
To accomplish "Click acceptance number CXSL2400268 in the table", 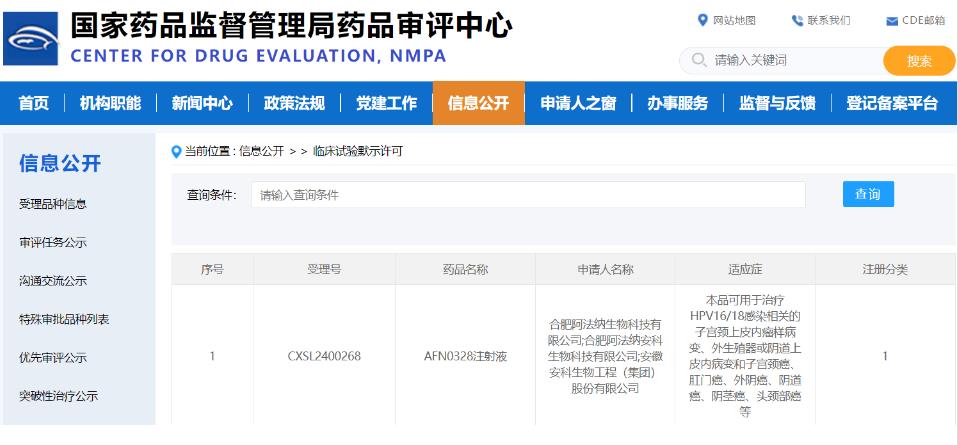I will [x=323, y=356].
